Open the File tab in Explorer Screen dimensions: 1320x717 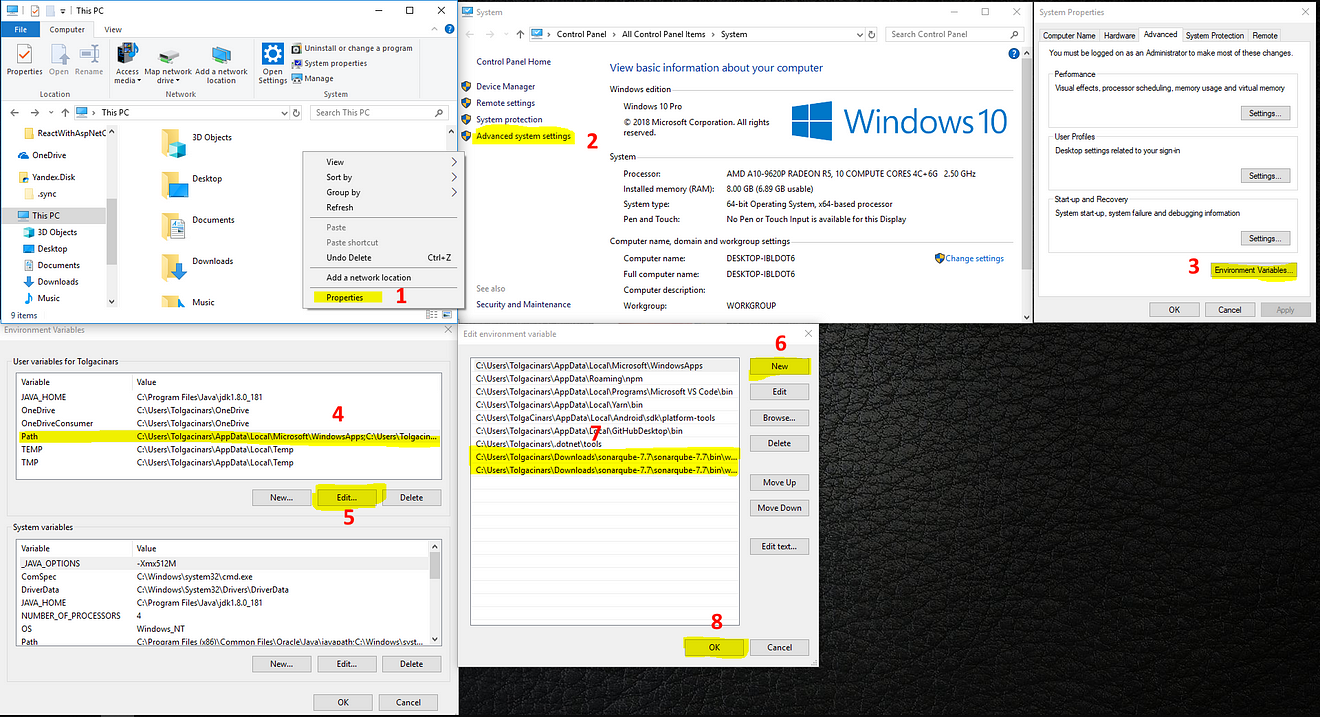point(20,30)
